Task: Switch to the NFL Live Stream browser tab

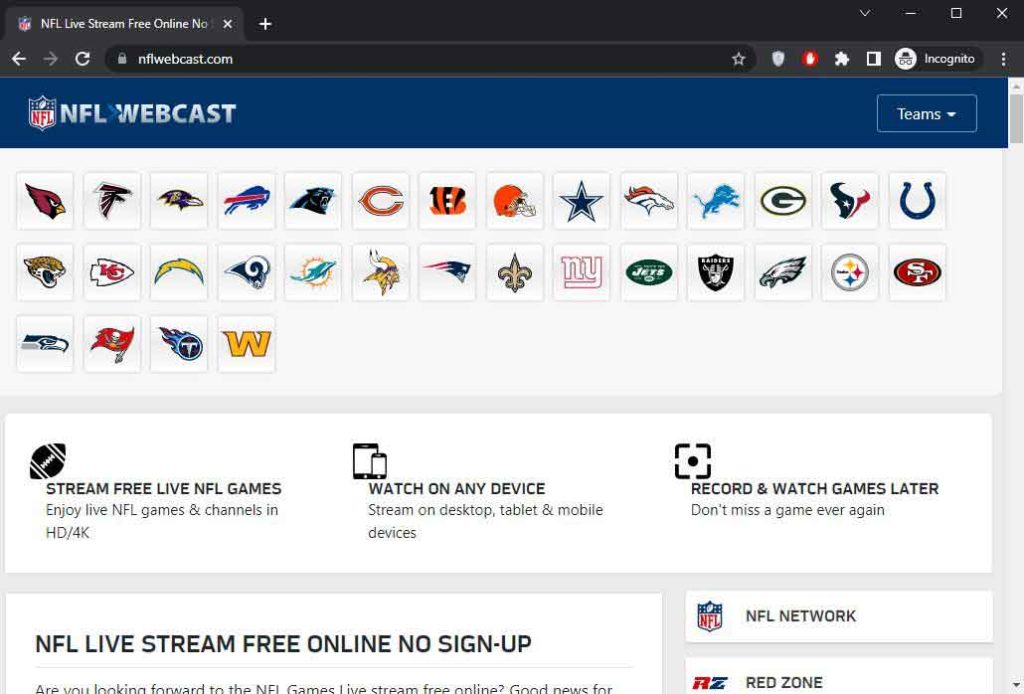Action: point(120,22)
